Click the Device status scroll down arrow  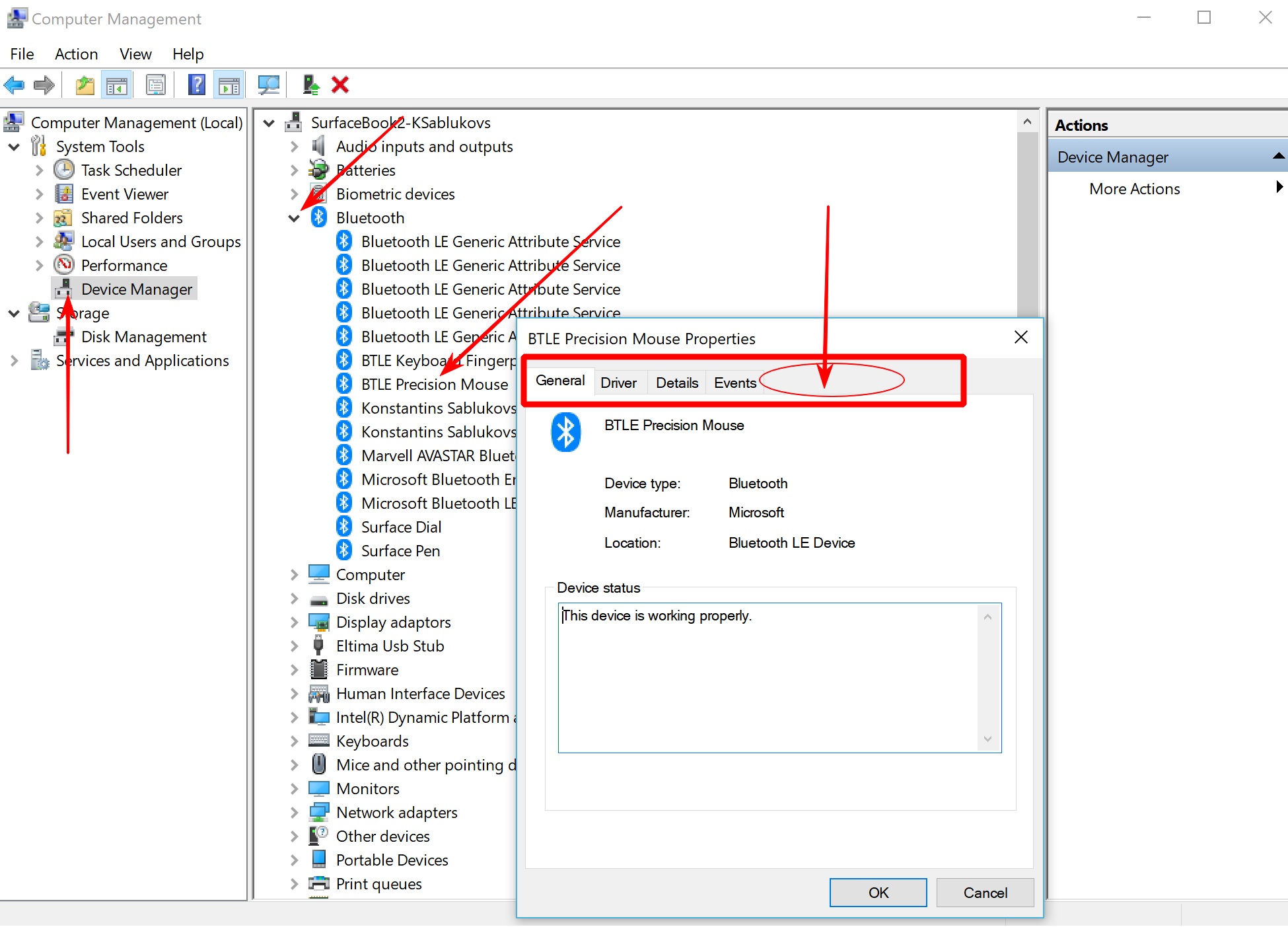(x=987, y=739)
